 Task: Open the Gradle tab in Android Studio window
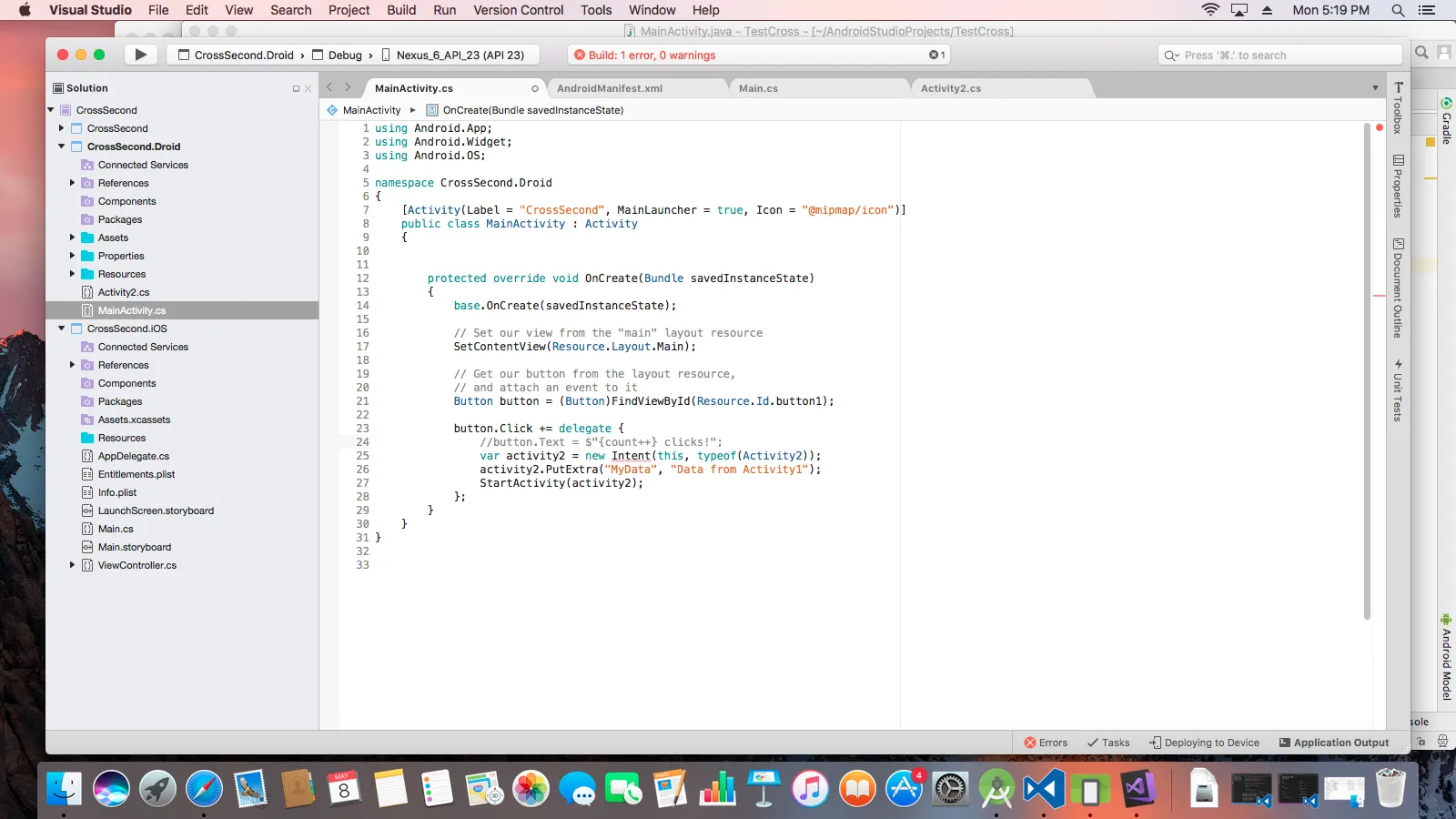(x=1446, y=119)
